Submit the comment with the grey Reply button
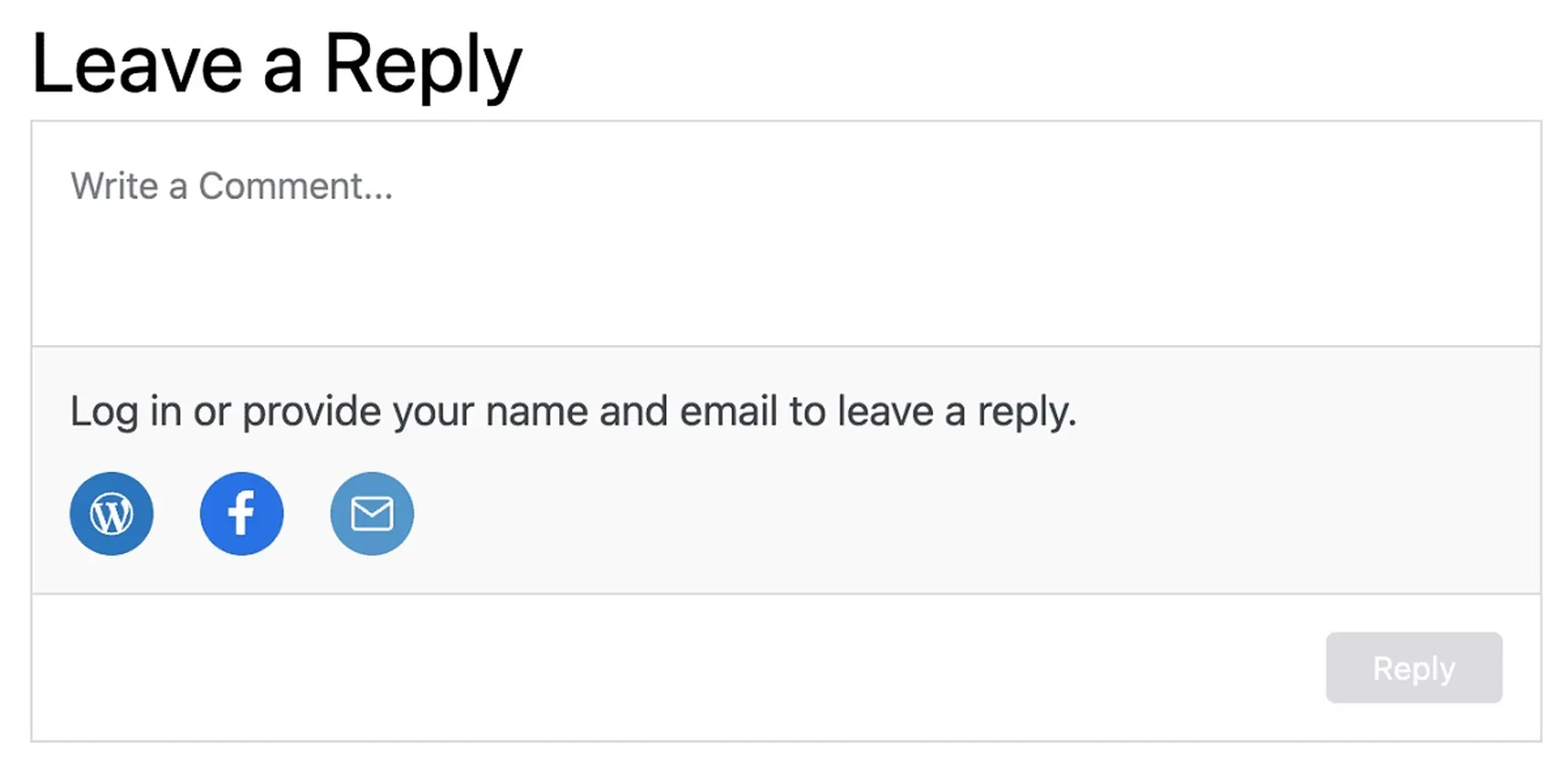The image size is (1568, 774). 1414,667
